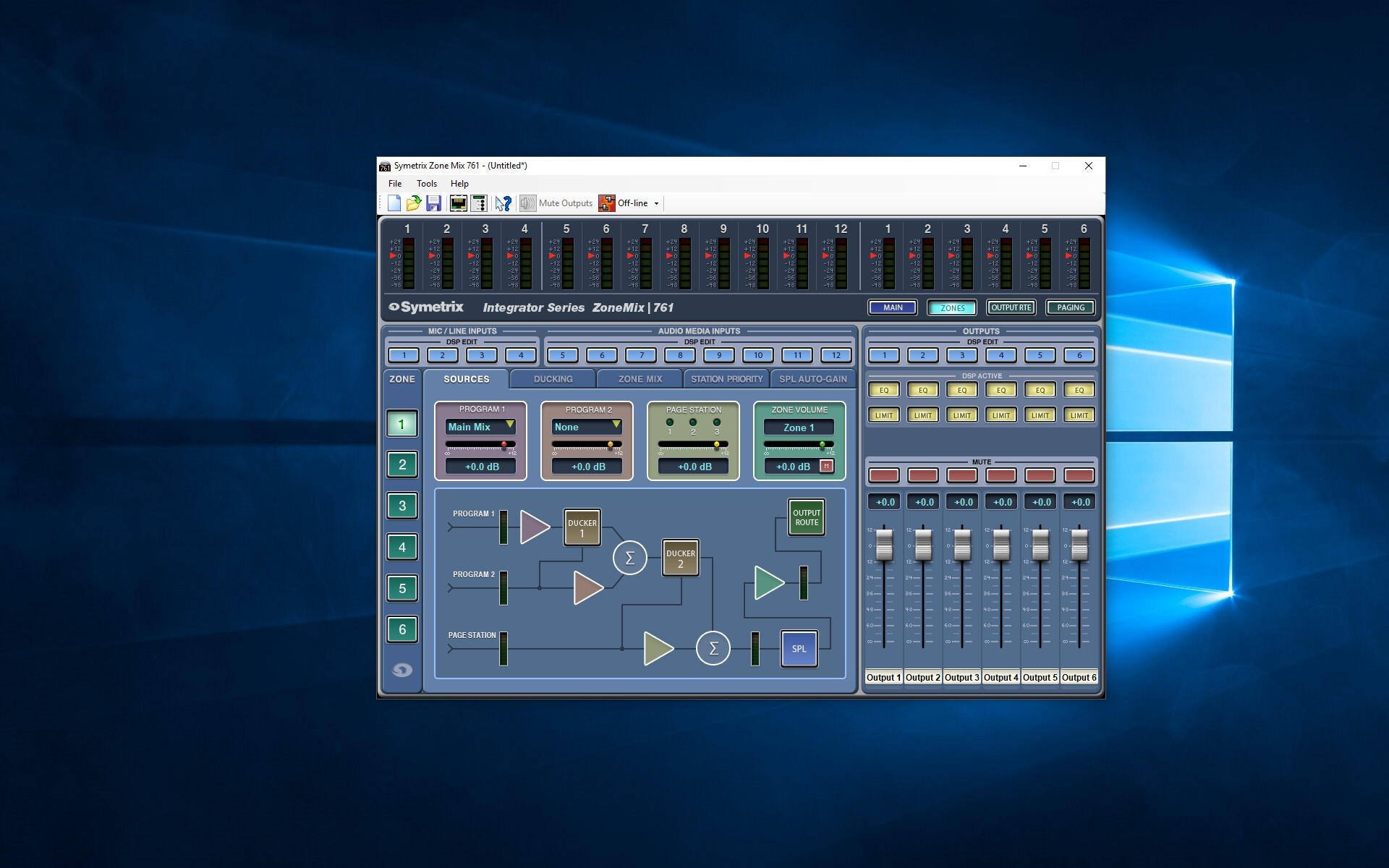The image size is (1389, 868).
Task: Switch to the DUCKING tab
Action: (553, 379)
